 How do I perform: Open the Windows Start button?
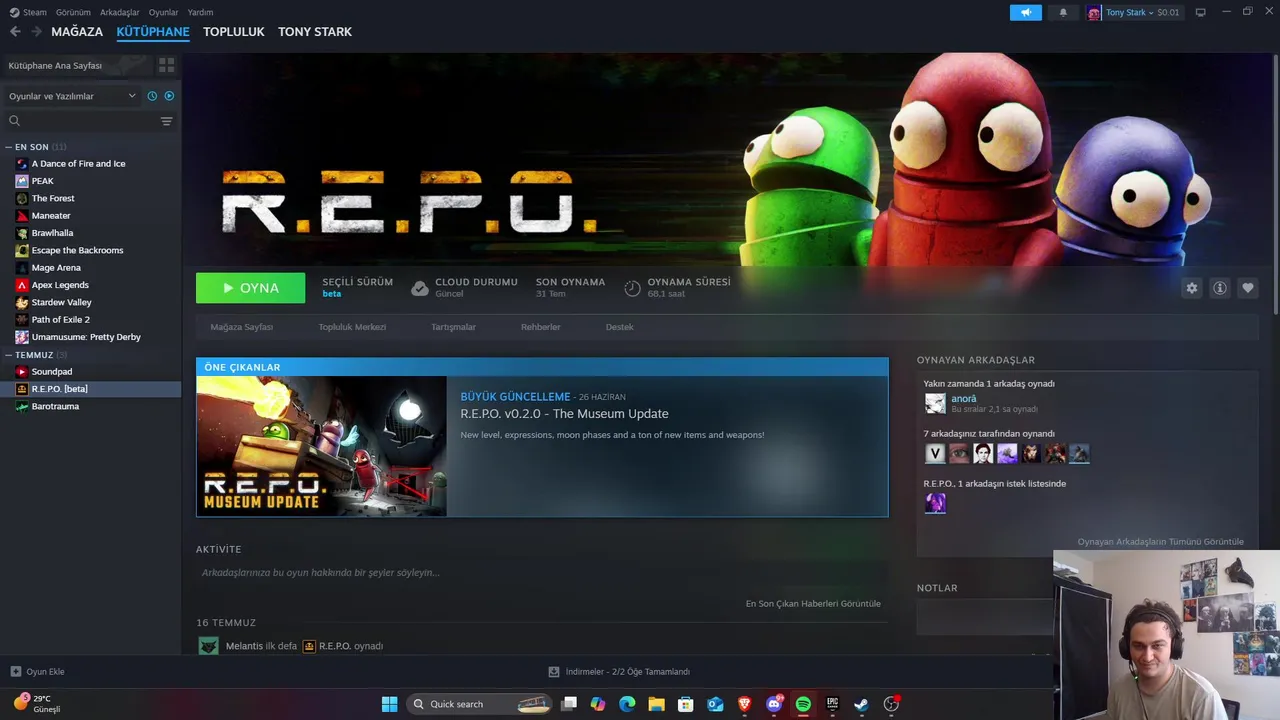click(389, 704)
